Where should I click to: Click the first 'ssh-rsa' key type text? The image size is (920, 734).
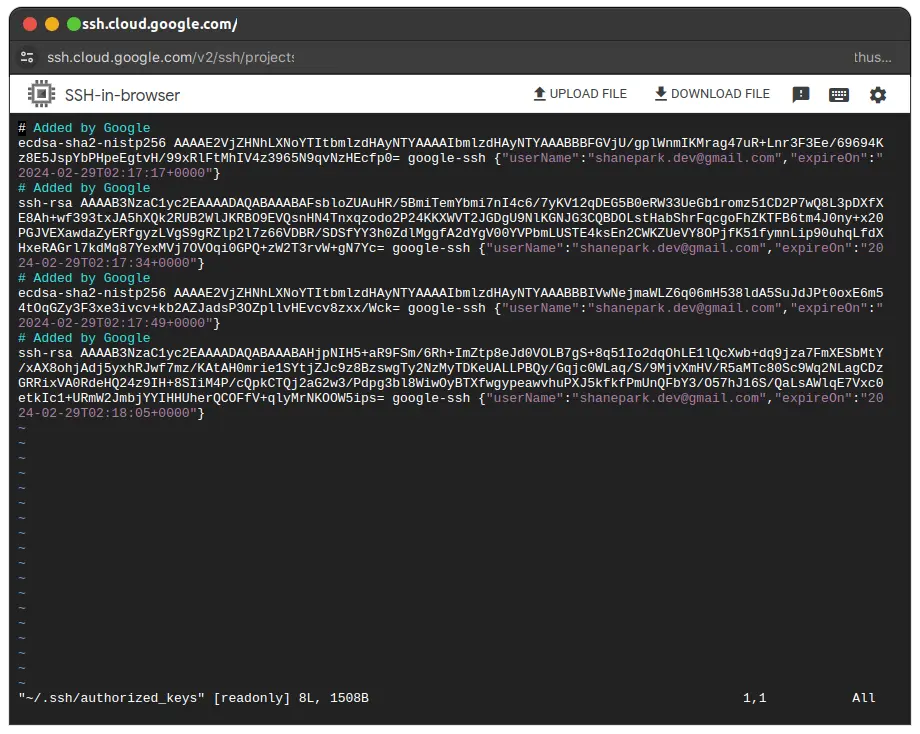tap(45, 203)
